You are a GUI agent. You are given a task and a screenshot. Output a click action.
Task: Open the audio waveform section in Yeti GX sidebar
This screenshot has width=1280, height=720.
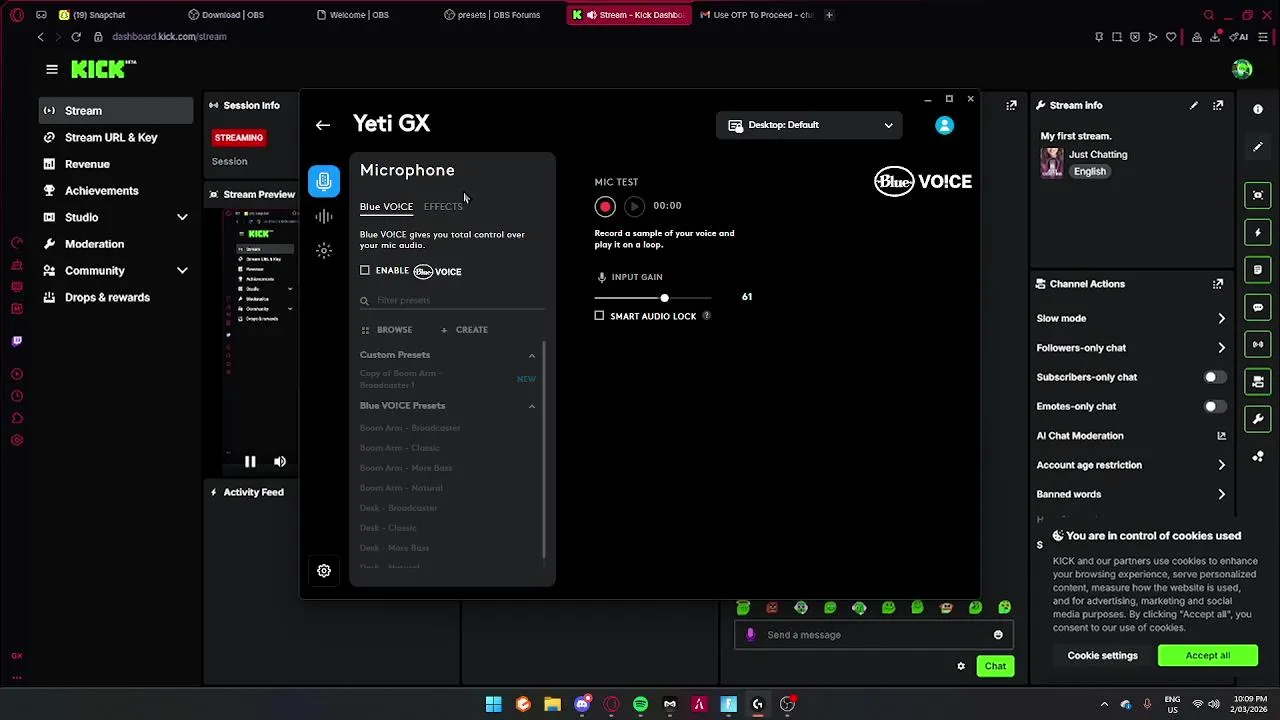(323, 216)
